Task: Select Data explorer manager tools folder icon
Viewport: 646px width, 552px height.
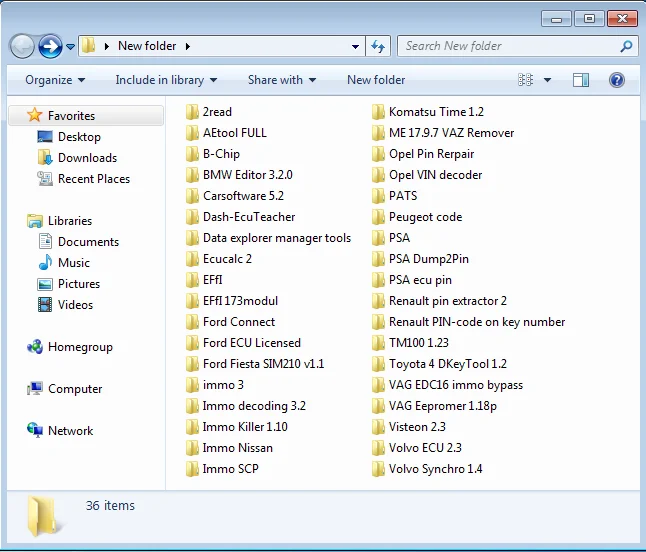Action: (x=192, y=238)
